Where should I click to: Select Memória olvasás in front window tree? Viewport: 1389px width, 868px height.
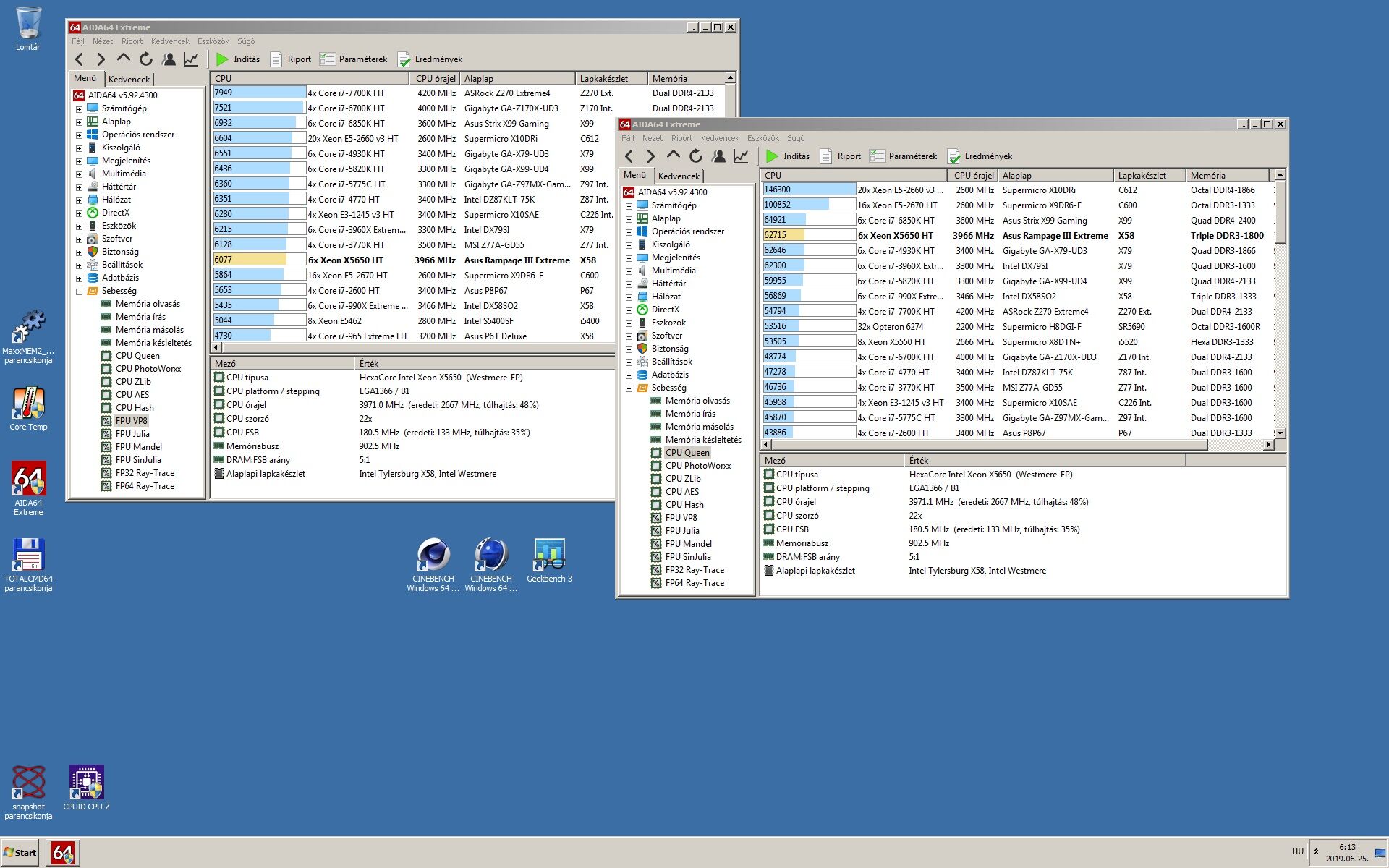point(697,401)
